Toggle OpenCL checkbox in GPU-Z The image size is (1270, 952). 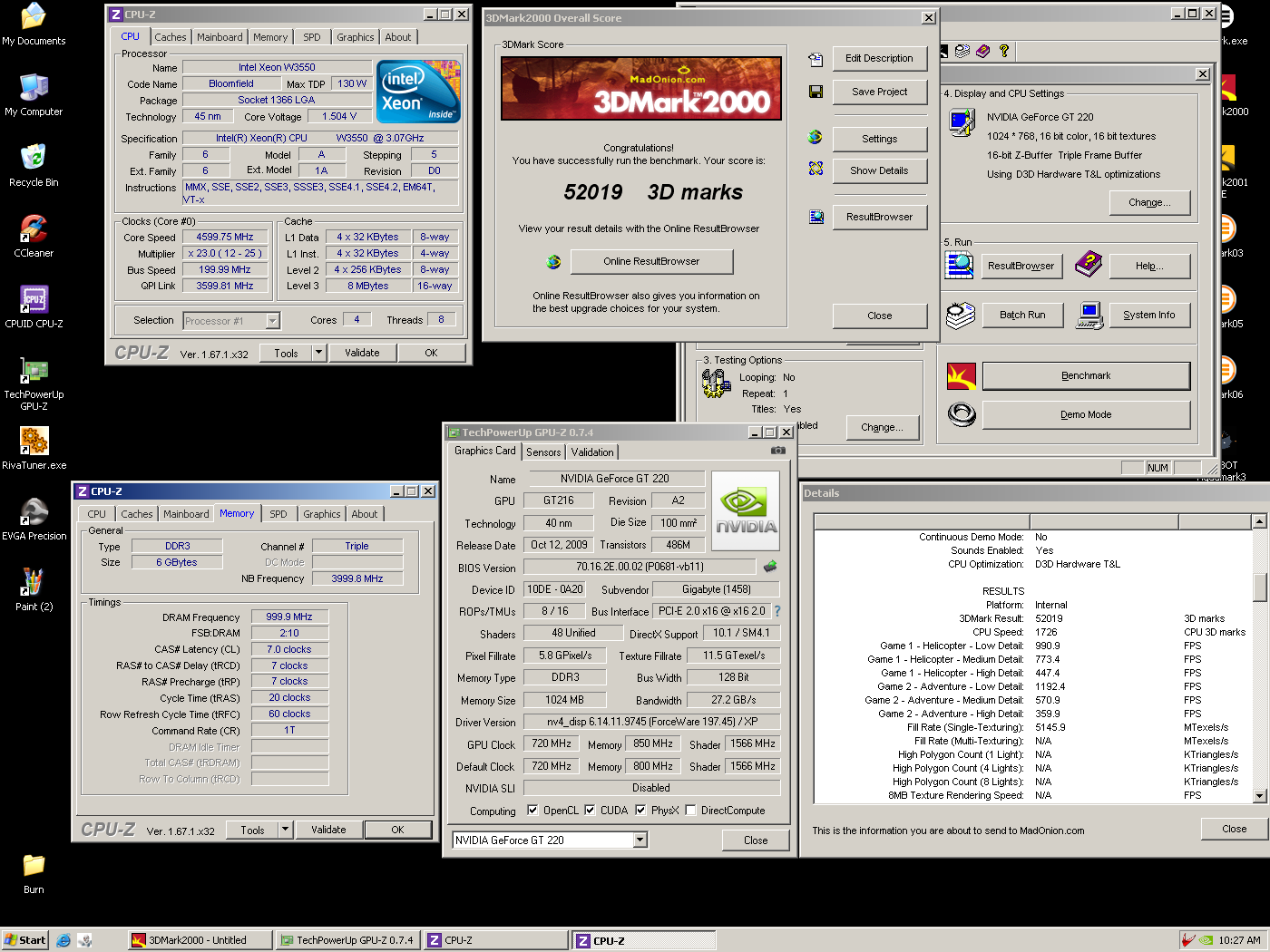pyautogui.click(x=532, y=810)
